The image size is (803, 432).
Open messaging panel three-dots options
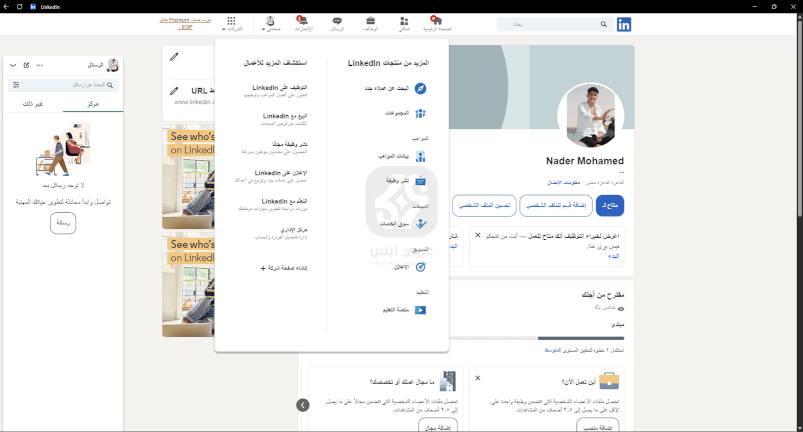click(x=39, y=65)
